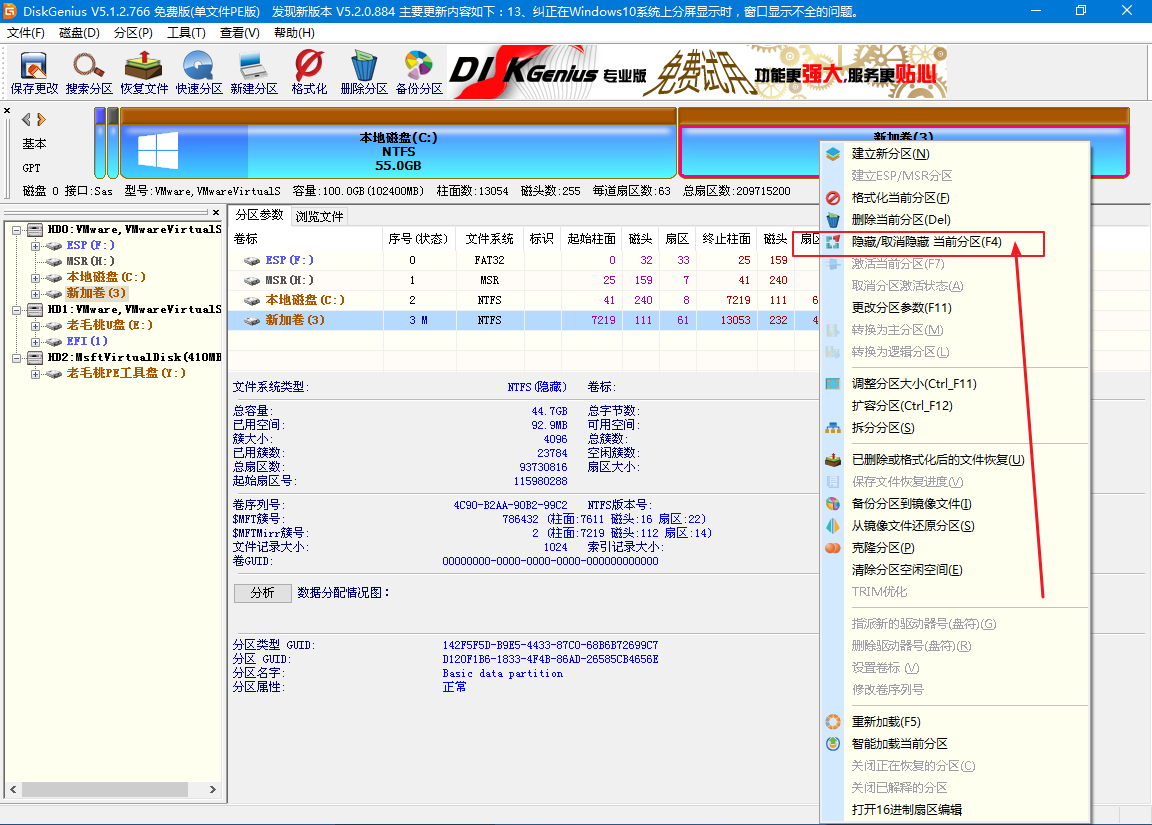Click the icon beside 智能加载当前分区

[x=832, y=743]
